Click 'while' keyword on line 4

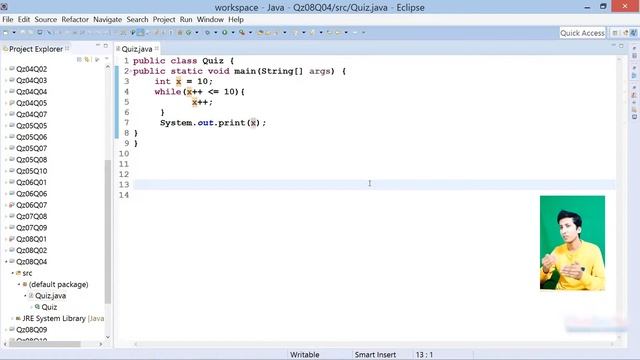pyautogui.click(x=168, y=92)
